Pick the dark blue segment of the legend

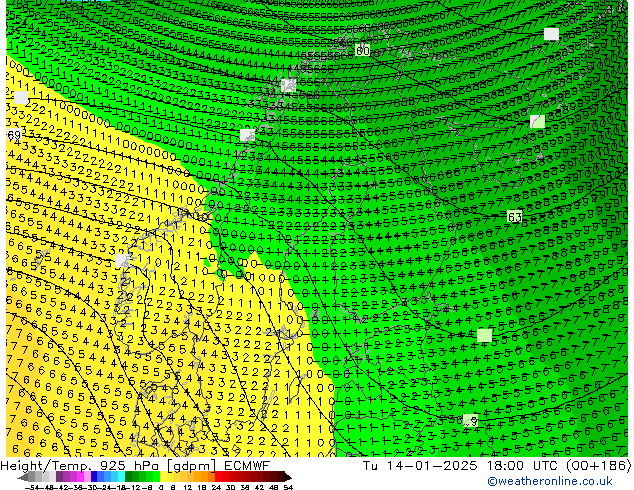point(94,476)
